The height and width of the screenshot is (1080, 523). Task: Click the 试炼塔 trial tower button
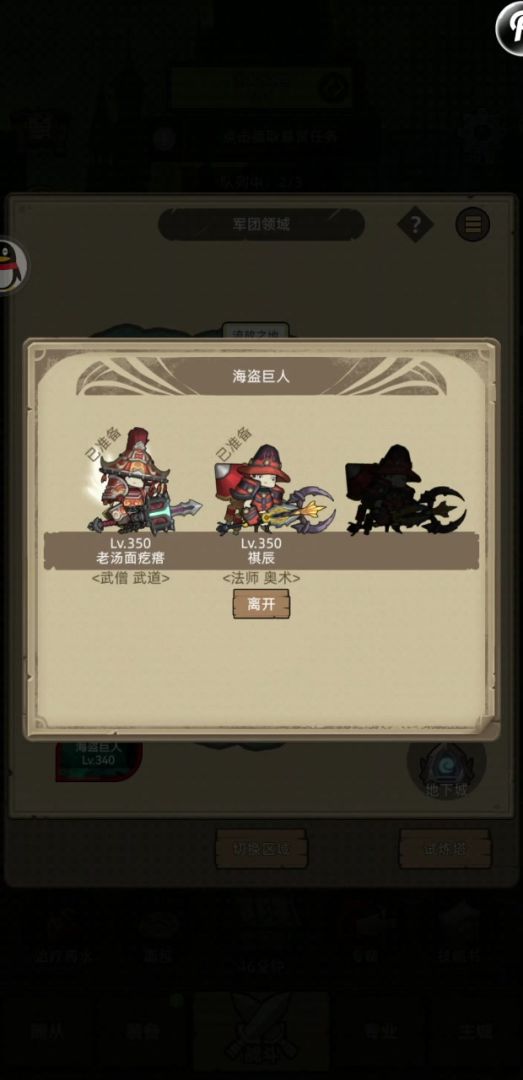click(445, 849)
